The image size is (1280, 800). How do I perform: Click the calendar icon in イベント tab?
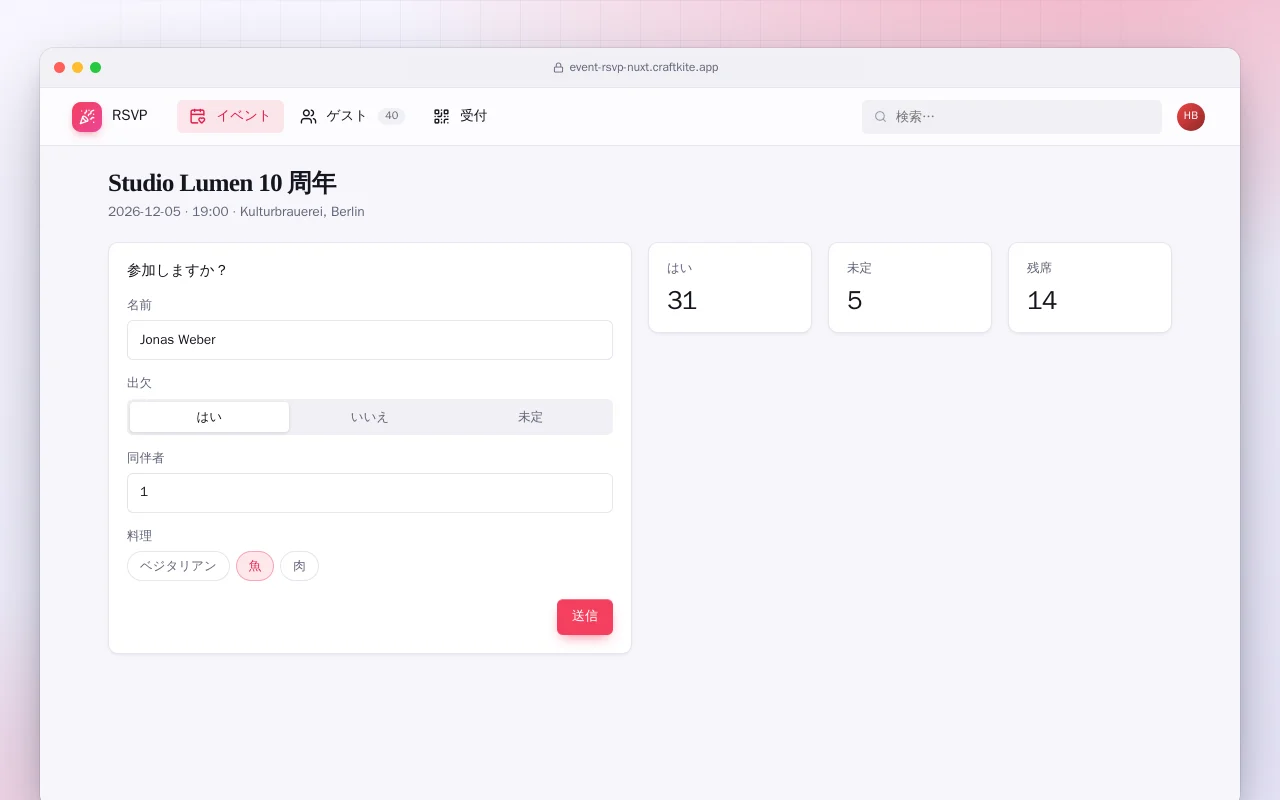tap(197, 116)
